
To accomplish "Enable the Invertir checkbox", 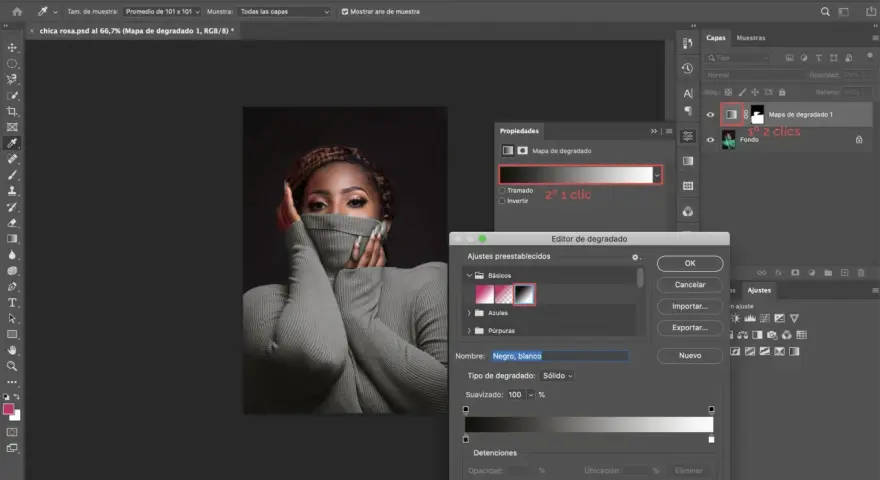I will [x=503, y=200].
